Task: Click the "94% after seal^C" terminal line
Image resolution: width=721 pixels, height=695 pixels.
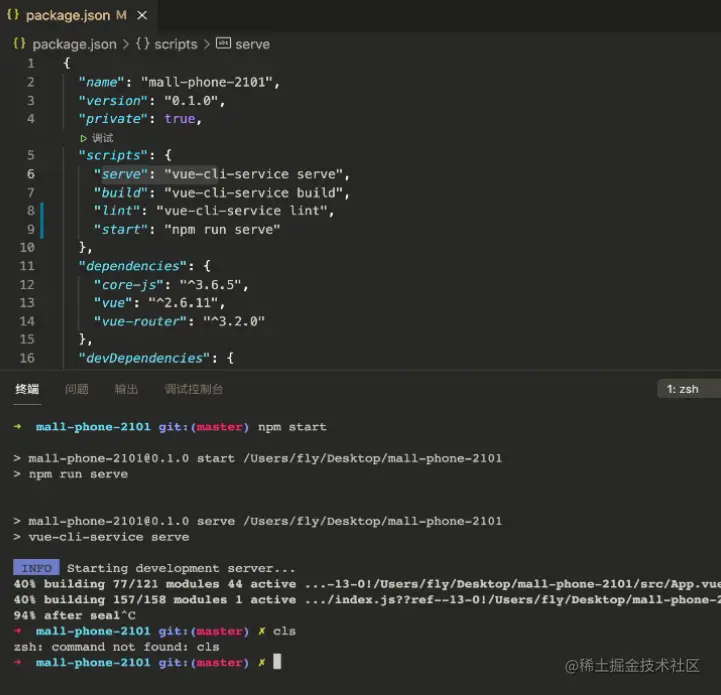Action: (x=74, y=615)
